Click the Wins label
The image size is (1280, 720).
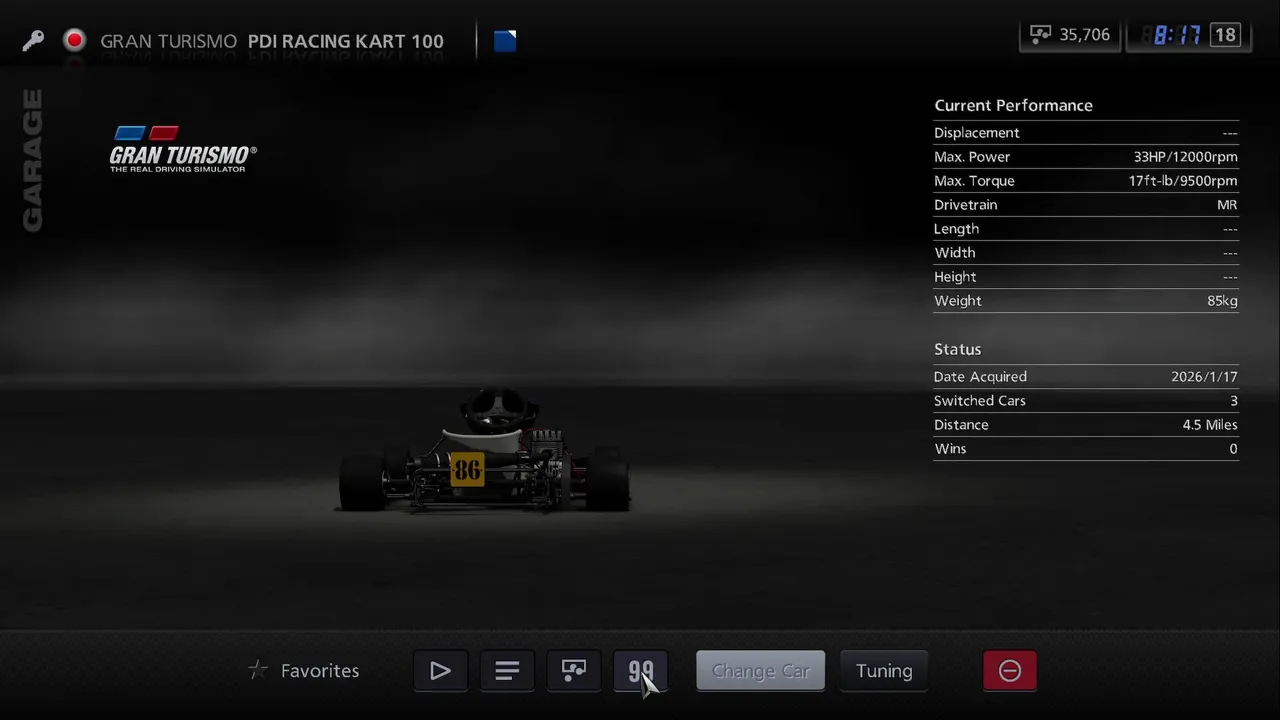pos(950,449)
